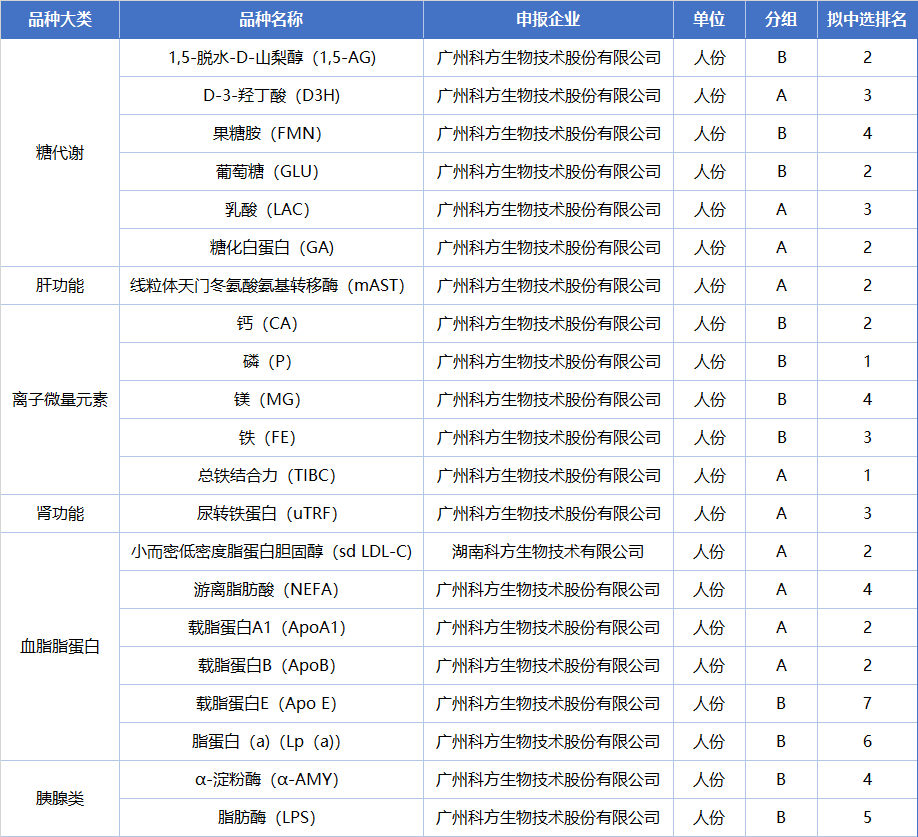Click the group A cell in the NEFA row
The height and width of the screenshot is (837, 918).
[781, 590]
